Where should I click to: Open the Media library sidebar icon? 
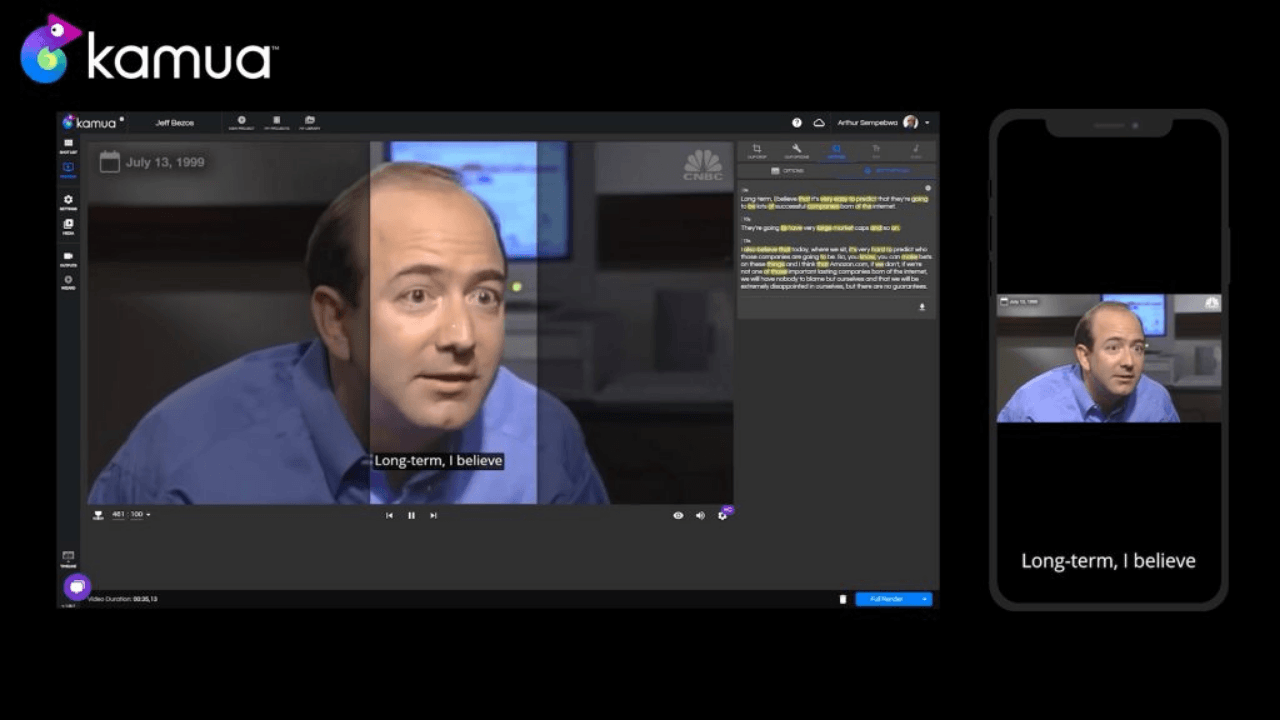(68, 226)
